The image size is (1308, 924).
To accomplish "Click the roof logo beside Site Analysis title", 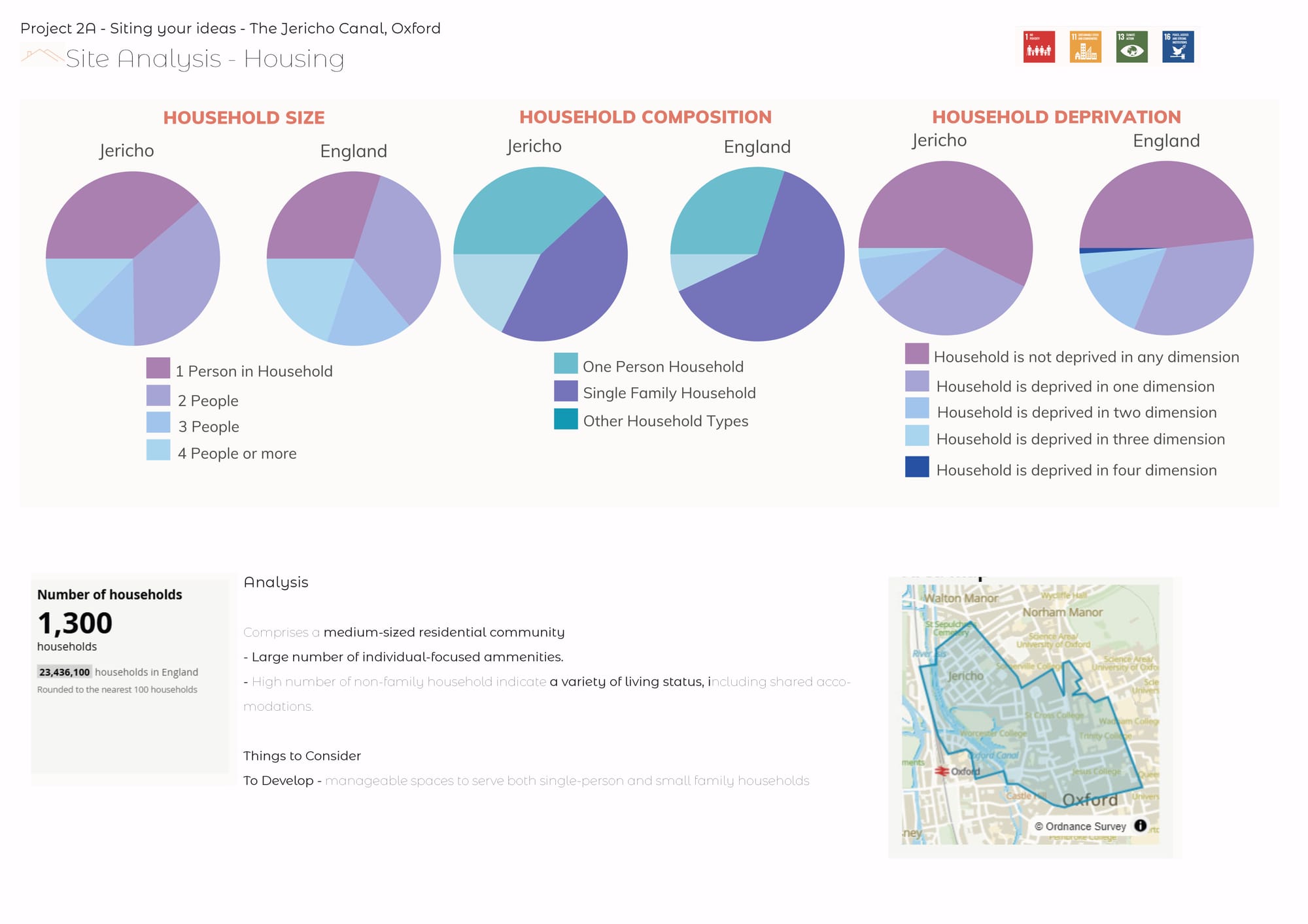I will tap(42, 56).
